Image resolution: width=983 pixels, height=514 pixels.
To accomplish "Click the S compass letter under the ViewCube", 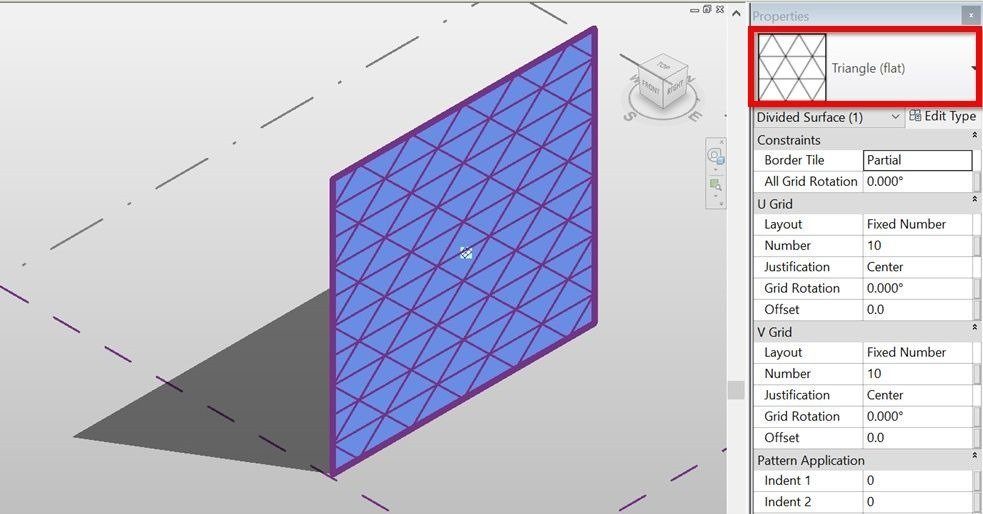I will pyautogui.click(x=629, y=117).
